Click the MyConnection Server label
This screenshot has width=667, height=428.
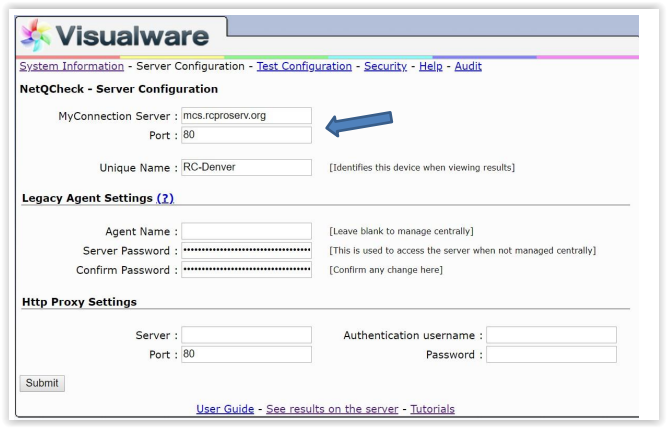pos(114,116)
